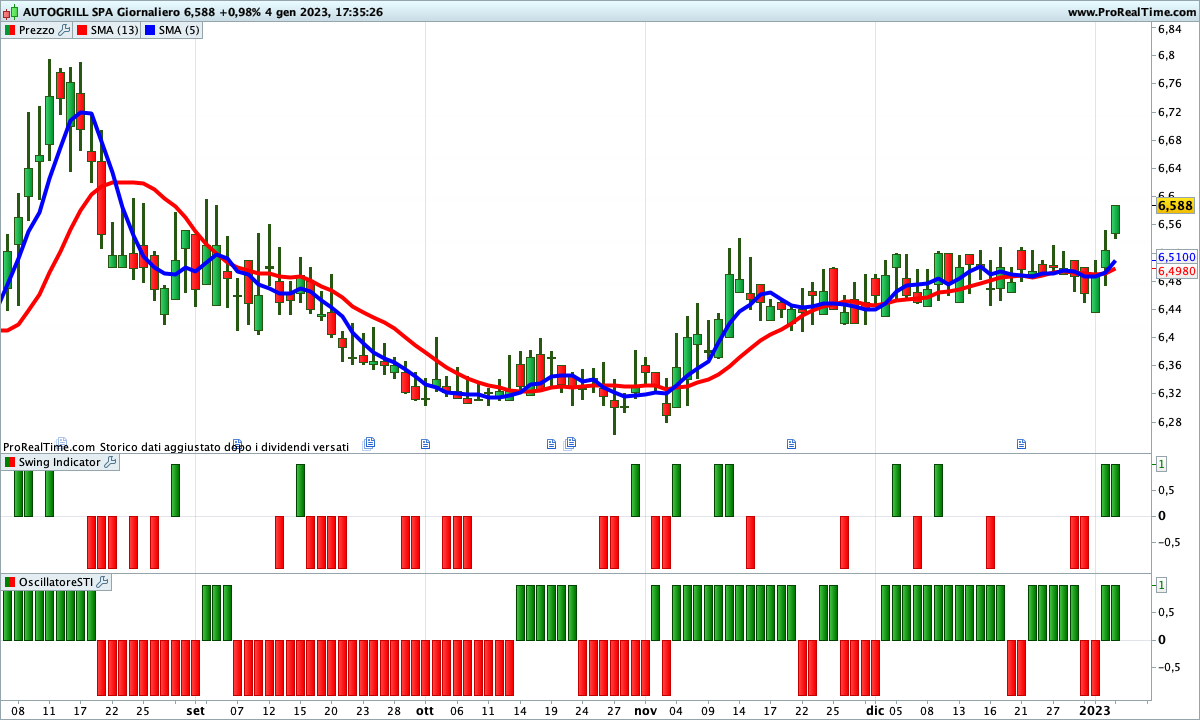Click the nov month label on time axis
The width and height of the screenshot is (1200, 720).
pos(645,710)
